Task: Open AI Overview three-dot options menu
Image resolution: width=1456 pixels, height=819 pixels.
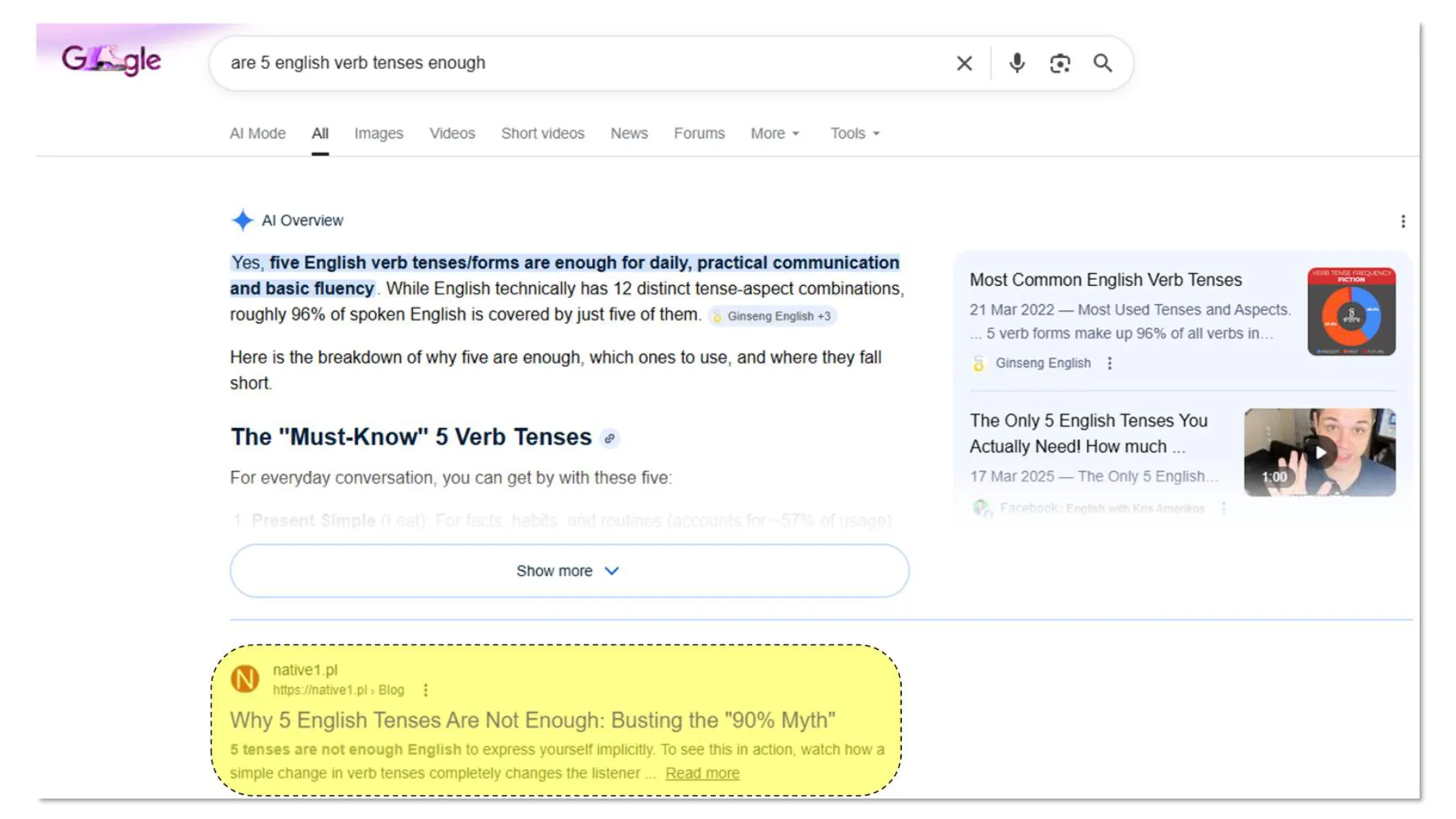Action: pyautogui.click(x=1403, y=221)
